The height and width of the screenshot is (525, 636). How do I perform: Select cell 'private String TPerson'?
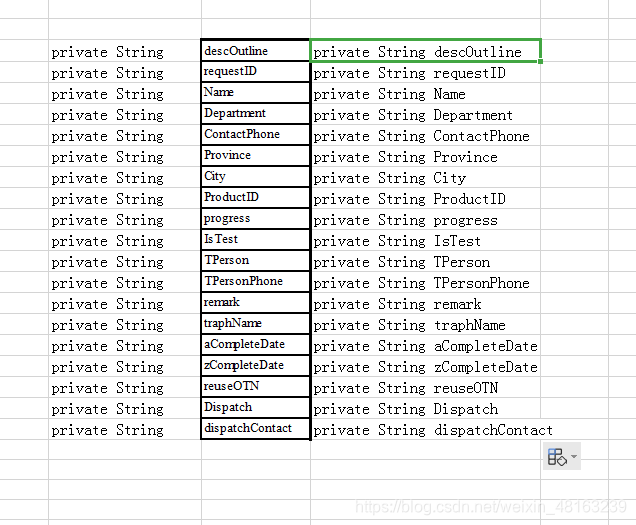425,261
